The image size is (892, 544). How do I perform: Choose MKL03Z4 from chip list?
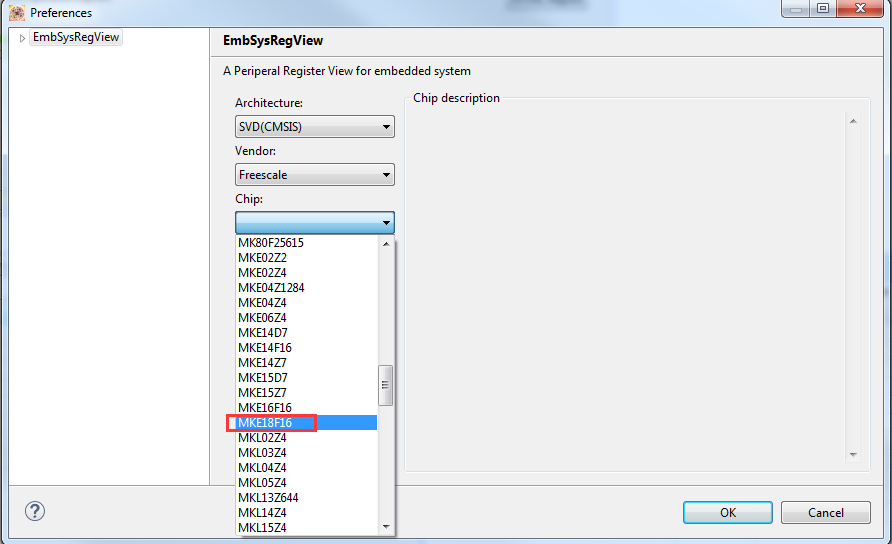click(x=307, y=452)
